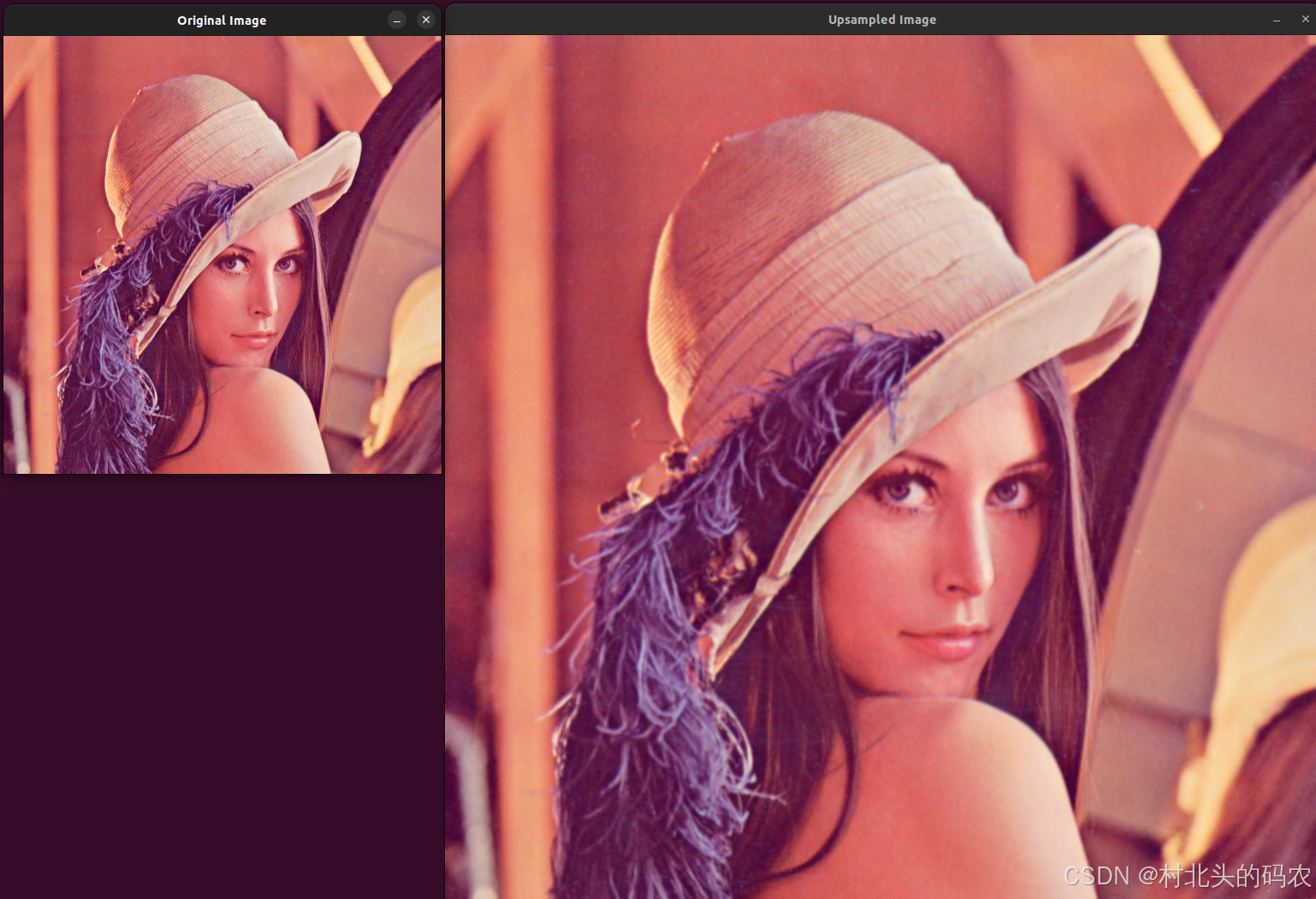Close the Original Image window

(x=426, y=20)
